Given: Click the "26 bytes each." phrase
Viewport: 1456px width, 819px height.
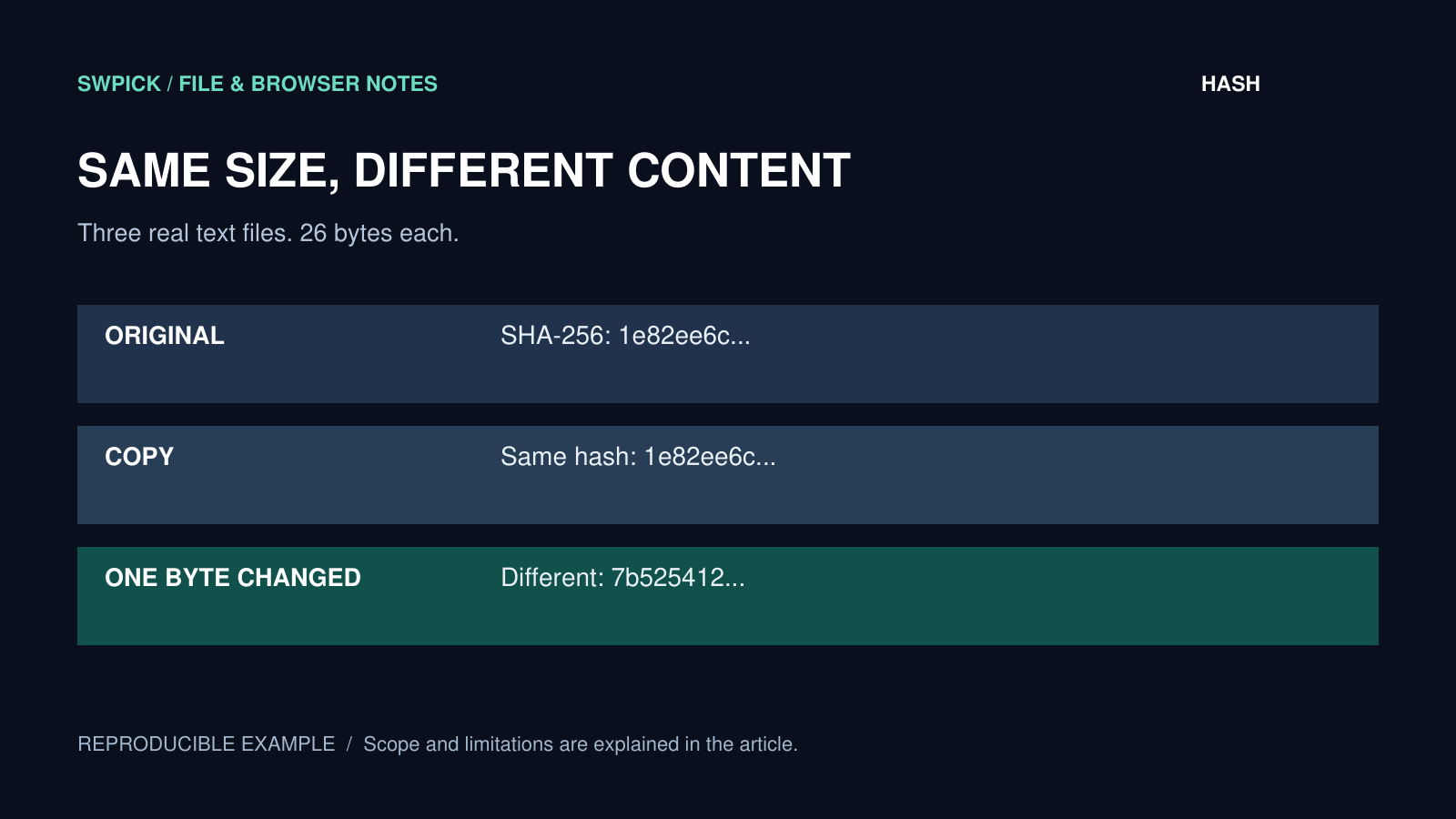Looking at the screenshot, I should [x=379, y=233].
